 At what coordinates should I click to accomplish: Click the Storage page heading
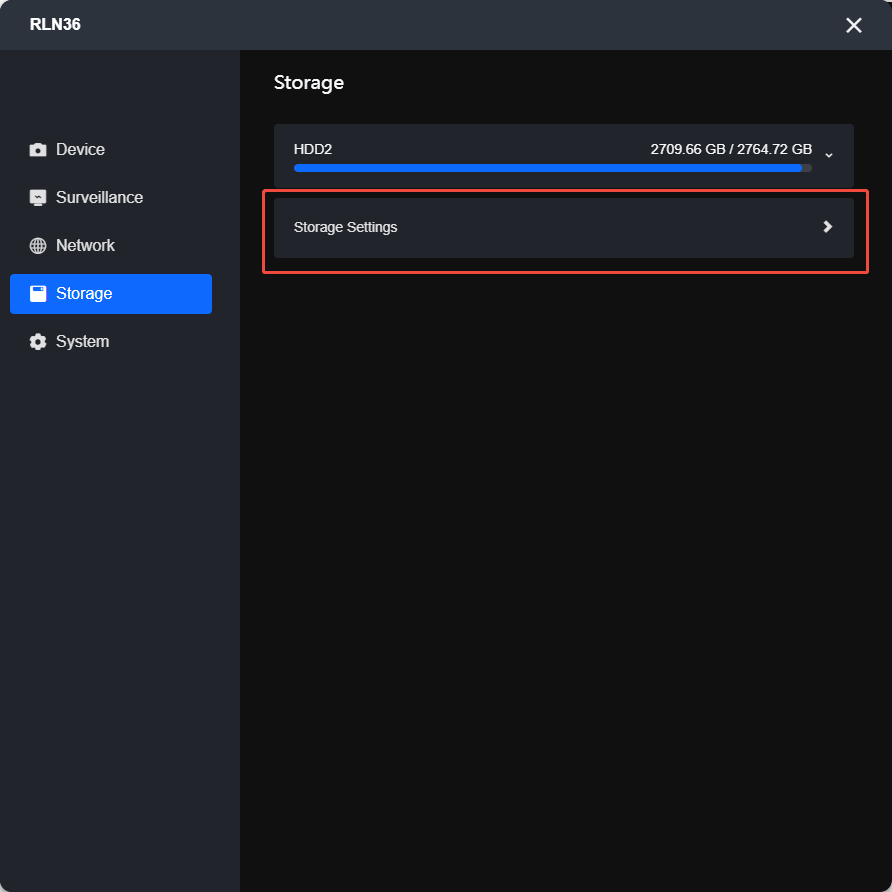309,83
